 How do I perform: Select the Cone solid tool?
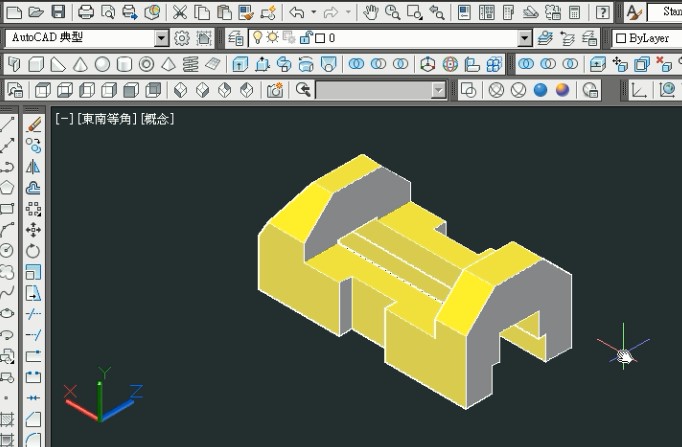80,65
